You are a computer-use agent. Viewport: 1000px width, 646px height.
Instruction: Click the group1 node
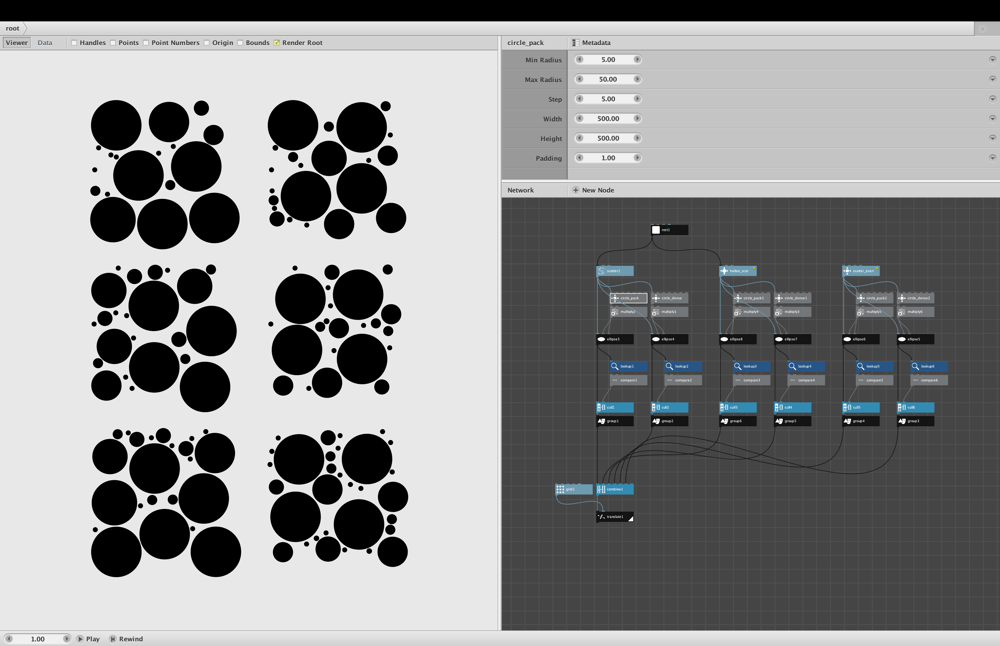(615, 421)
